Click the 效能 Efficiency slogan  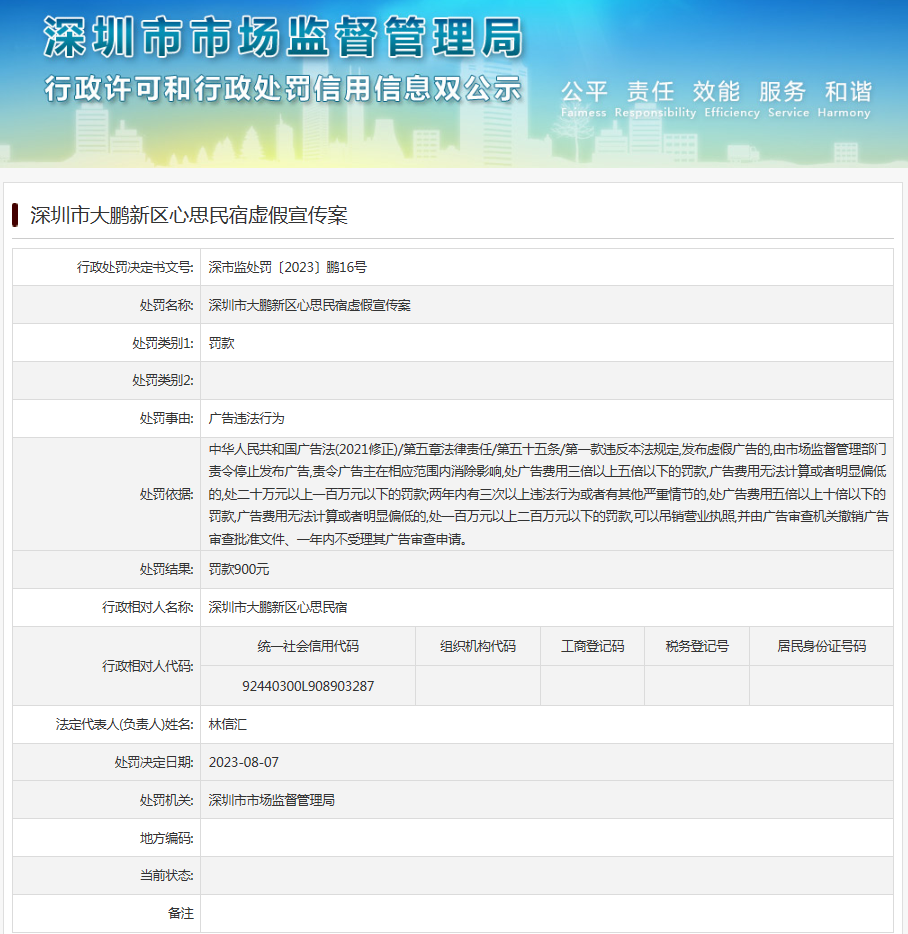(x=732, y=99)
